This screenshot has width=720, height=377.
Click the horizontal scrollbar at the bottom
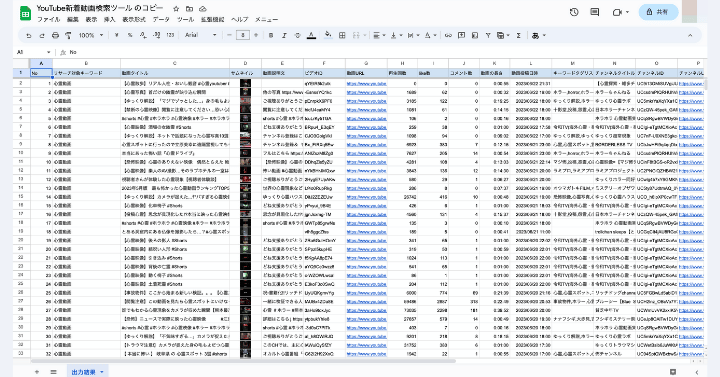click(243, 361)
